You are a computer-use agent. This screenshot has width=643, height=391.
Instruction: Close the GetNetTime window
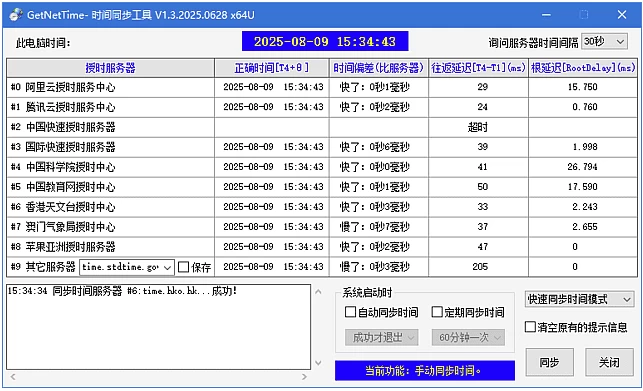click(x=622, y=15)
